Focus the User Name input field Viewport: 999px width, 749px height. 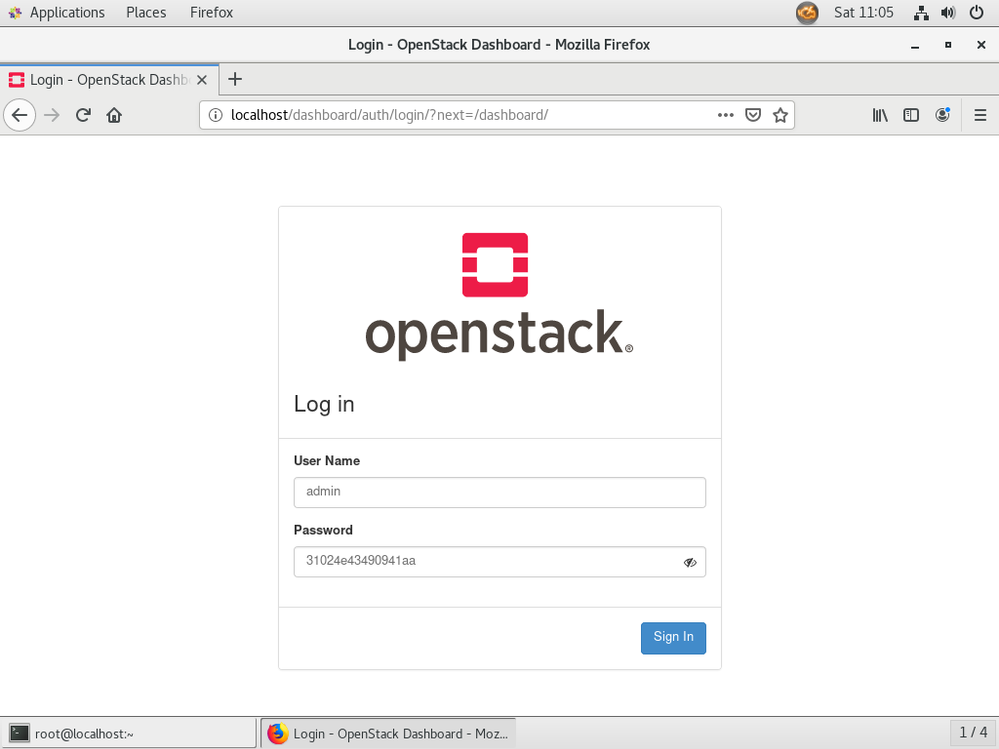(x=499, y=492)
